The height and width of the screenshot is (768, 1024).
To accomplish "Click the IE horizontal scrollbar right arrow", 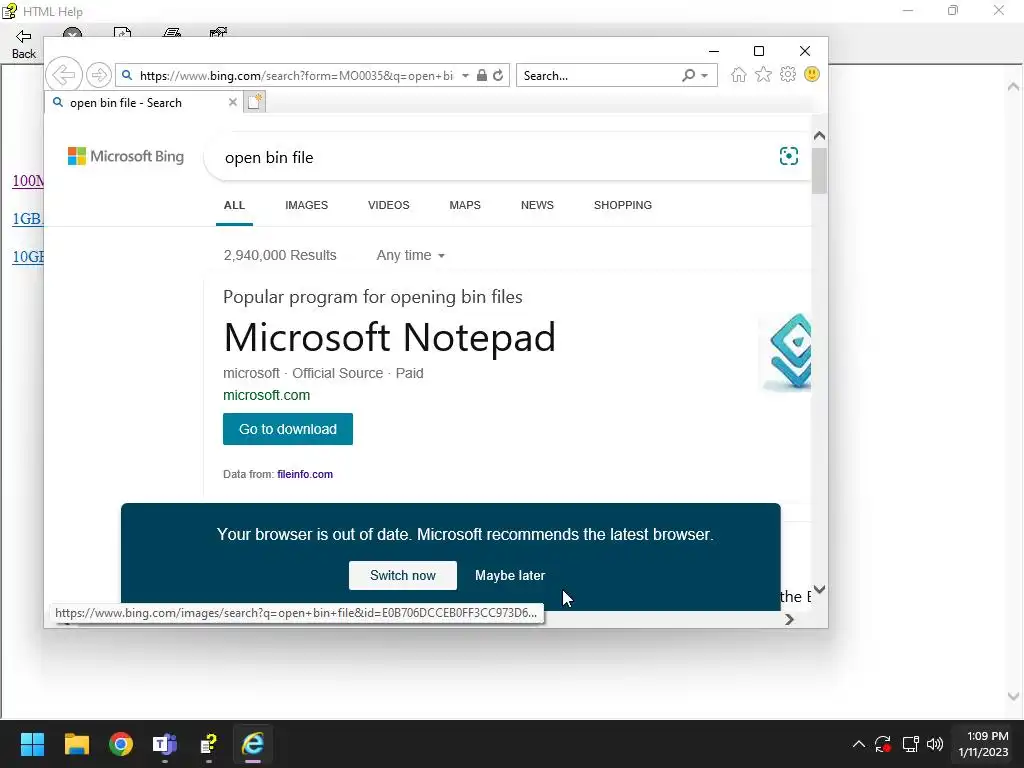I will [789, 619].
